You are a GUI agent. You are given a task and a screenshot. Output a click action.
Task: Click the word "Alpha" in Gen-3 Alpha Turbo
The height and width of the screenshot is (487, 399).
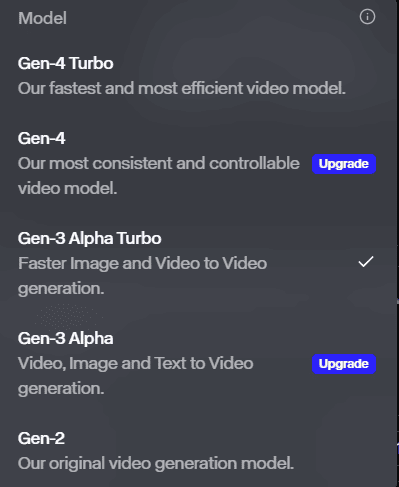point(91,239)
